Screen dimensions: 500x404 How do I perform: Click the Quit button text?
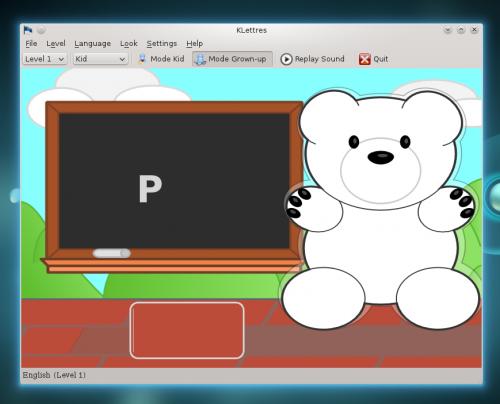tap(381, 59)
